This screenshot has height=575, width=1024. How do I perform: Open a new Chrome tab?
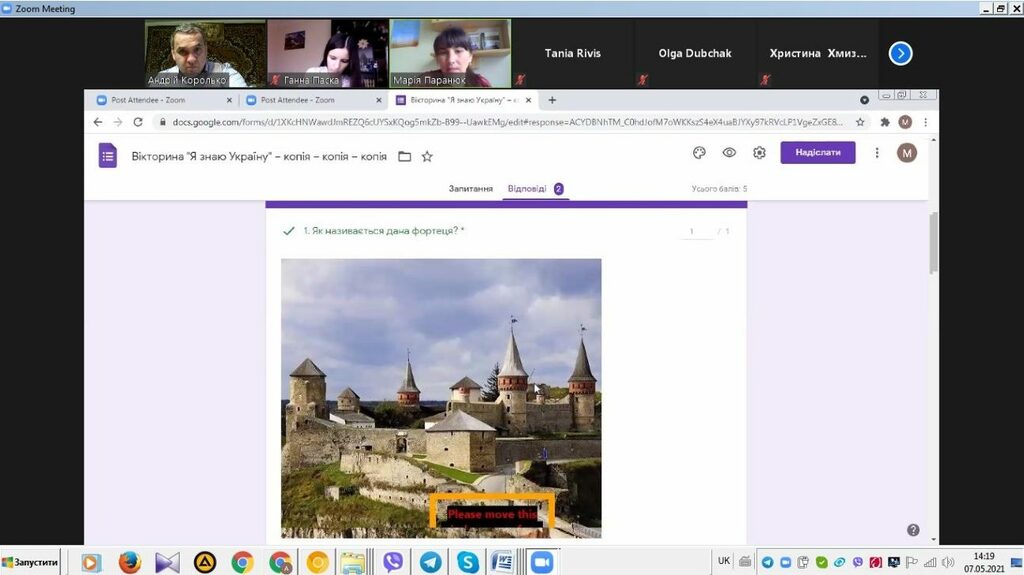click(552, 100)
